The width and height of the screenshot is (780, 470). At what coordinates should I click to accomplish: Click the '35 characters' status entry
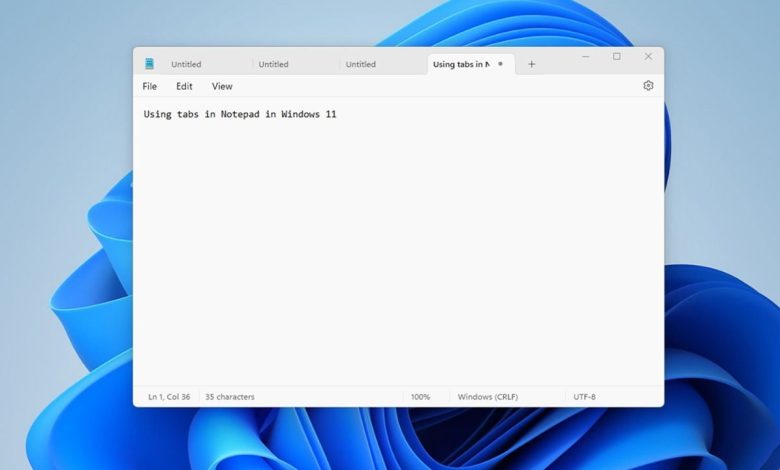[230, 397]
